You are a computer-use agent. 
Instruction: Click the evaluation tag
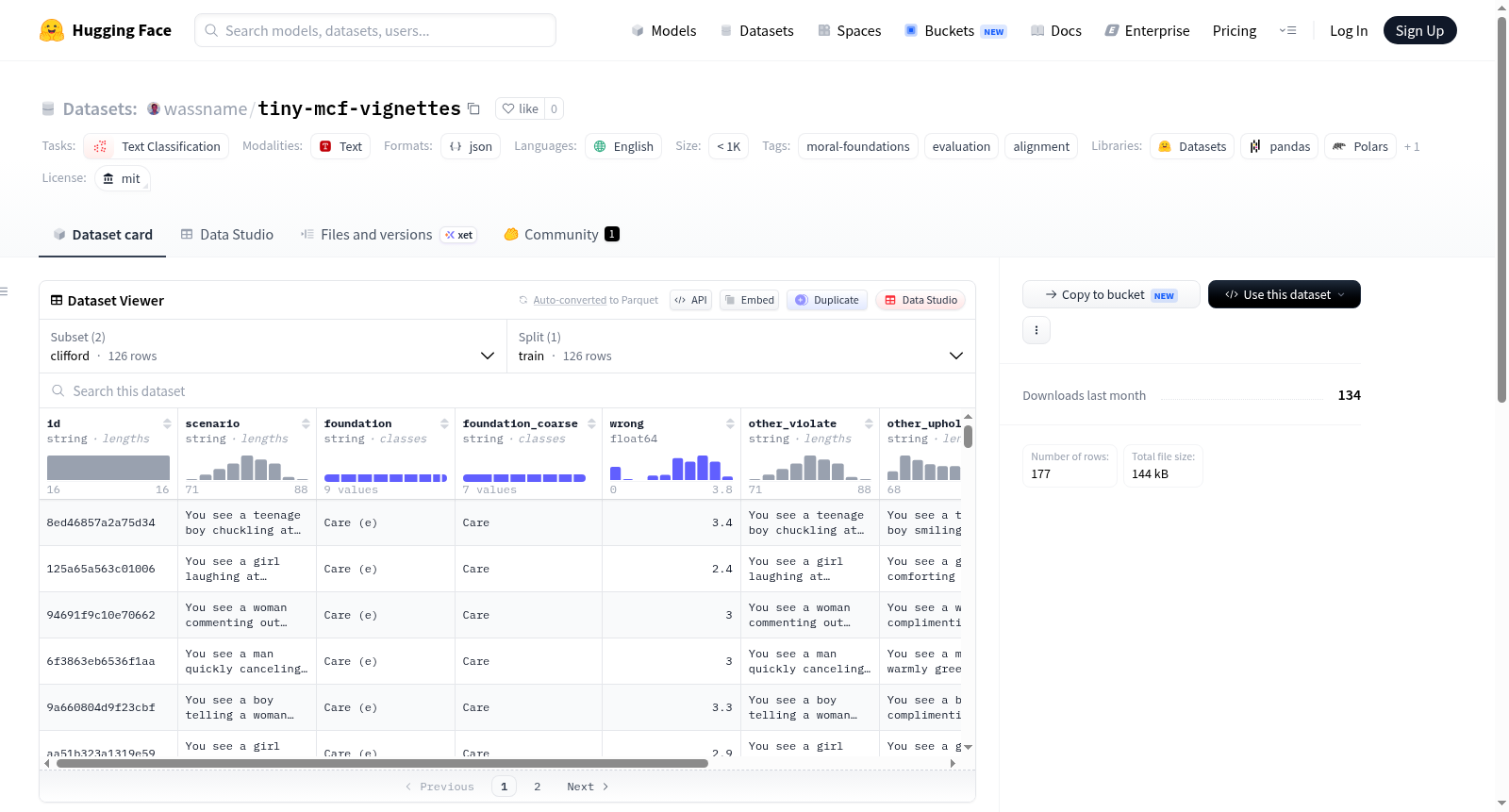click(x=961, y=146)
